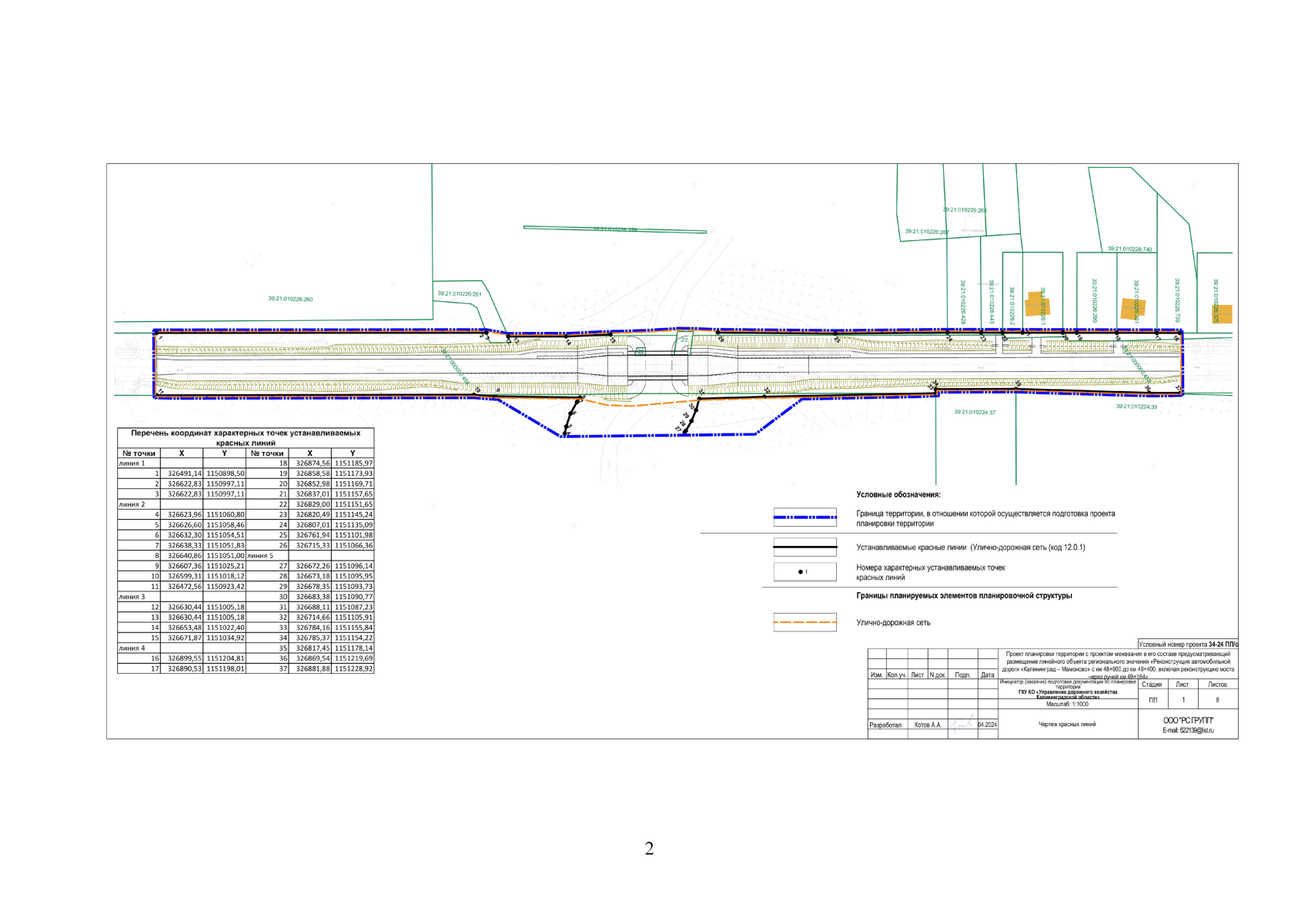1308x924 pixels.
Task: Click the 'Чертеж красных линий' drawing title cell
Action: point(1067,725)
